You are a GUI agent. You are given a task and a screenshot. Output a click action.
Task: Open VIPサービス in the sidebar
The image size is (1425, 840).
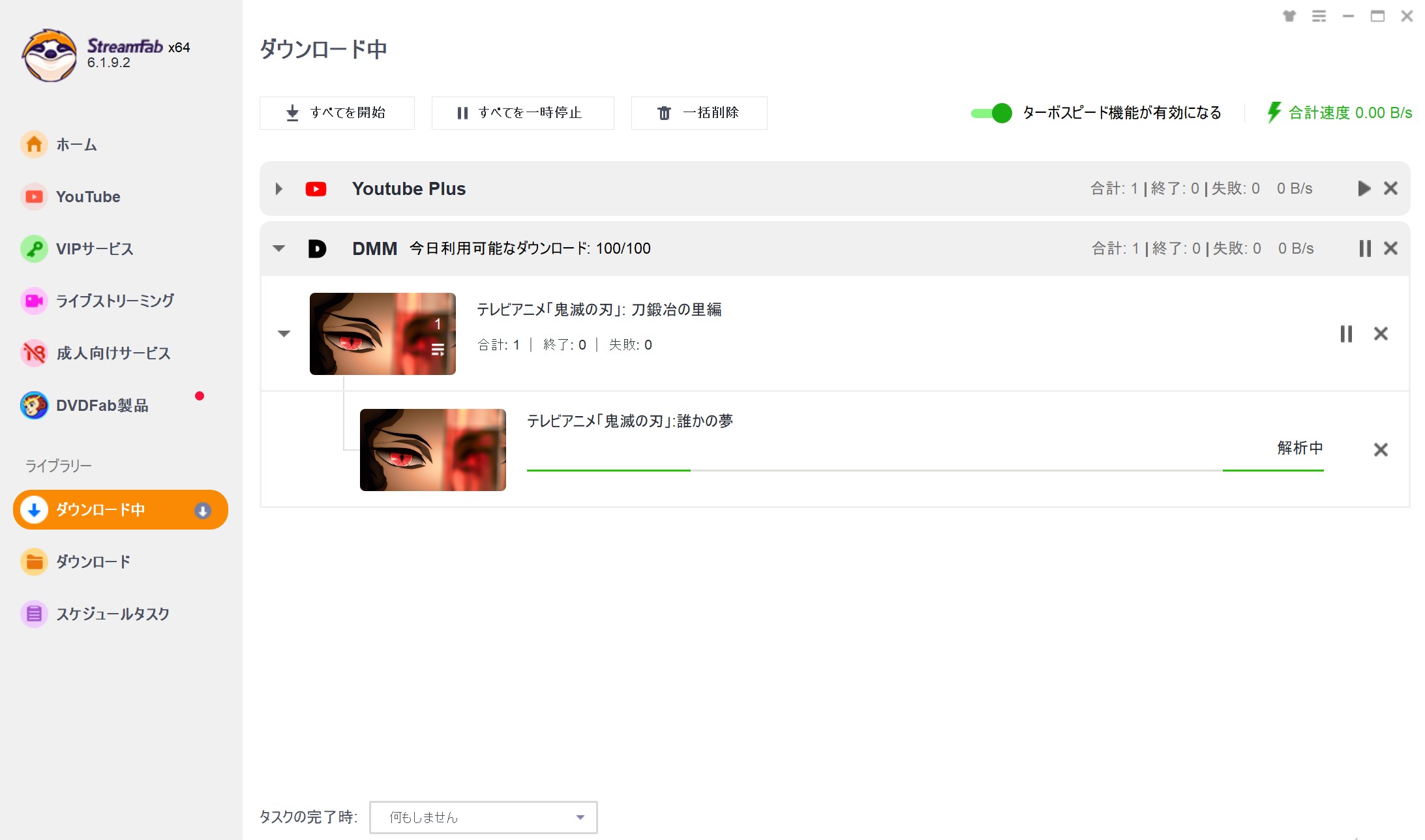[95, 248]
